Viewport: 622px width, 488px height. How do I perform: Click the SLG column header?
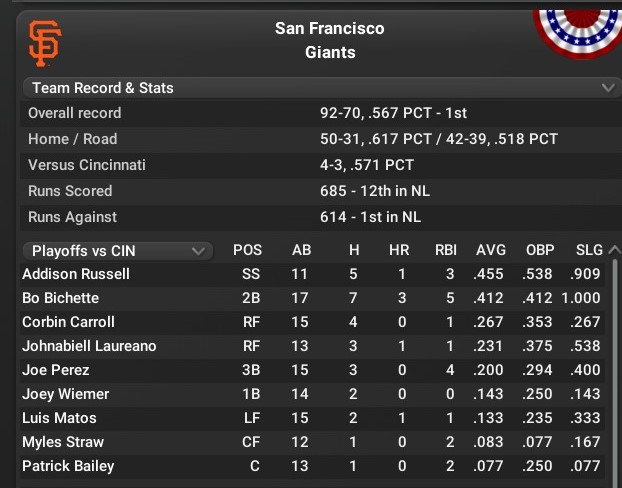[589, 250]
